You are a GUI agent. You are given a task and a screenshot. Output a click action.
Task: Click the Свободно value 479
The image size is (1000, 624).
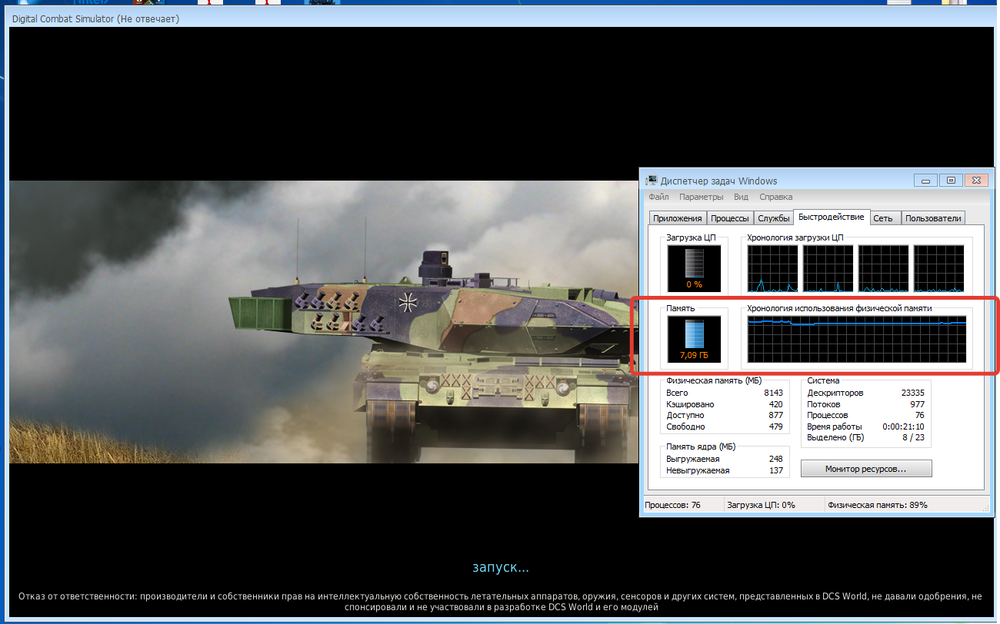pos(776,427)
